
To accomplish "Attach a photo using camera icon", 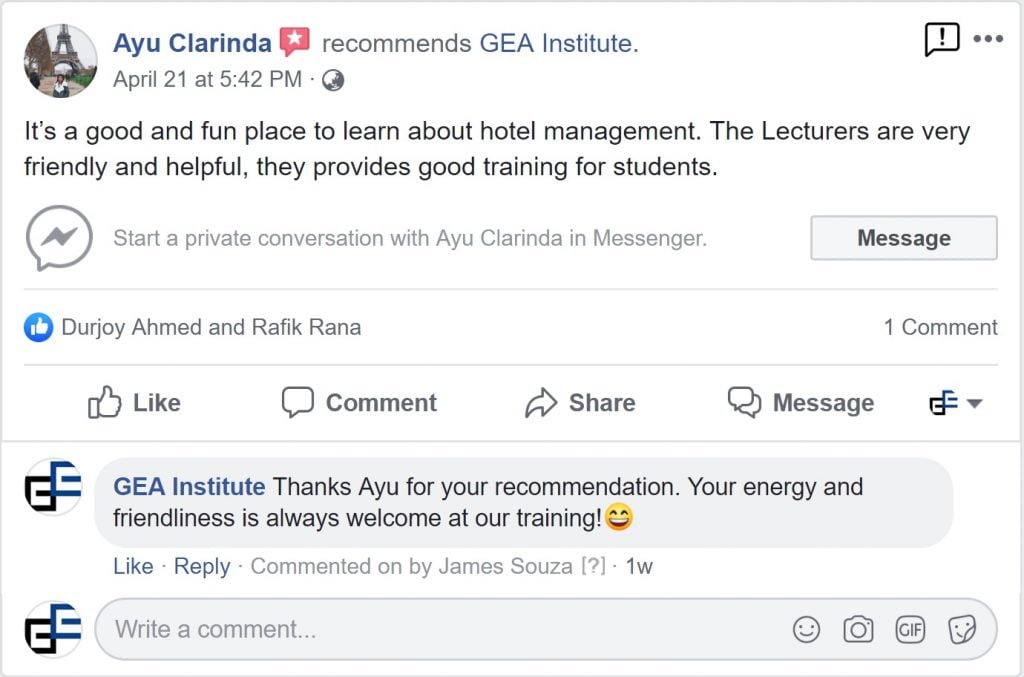I will point(858,629).
